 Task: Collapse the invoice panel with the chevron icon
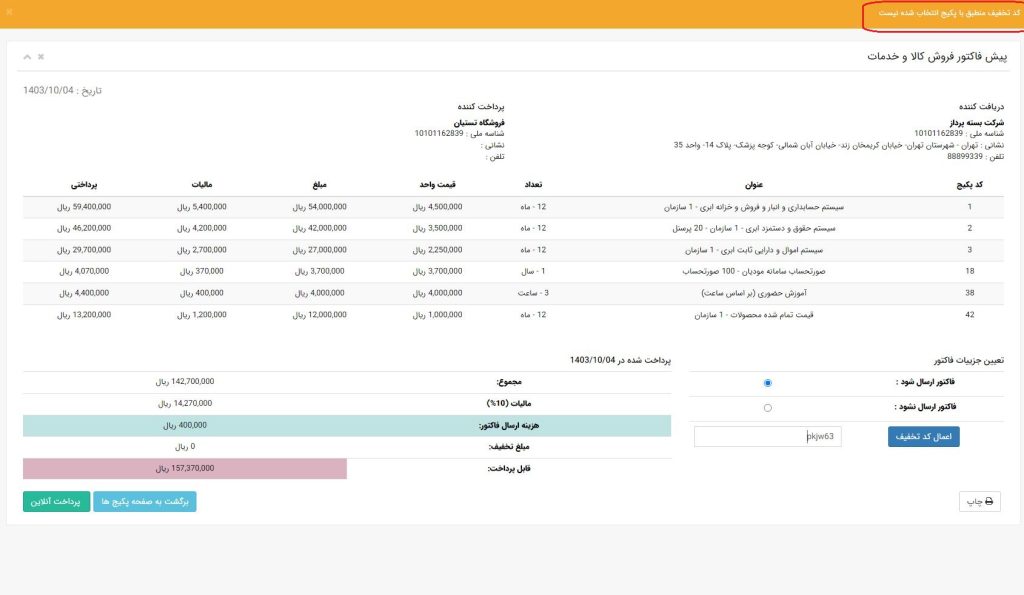(27, 57)
